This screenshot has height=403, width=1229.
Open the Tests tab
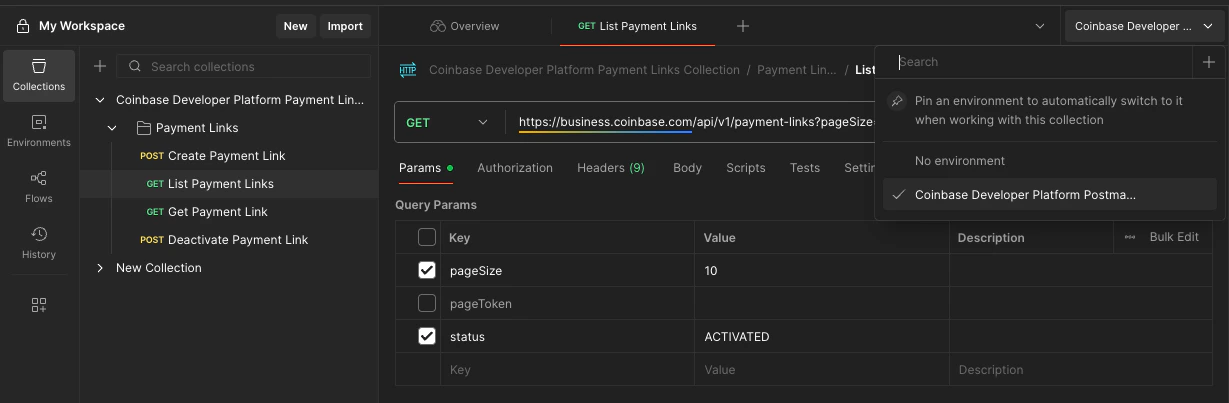pyautogui.click(x=805, y=168)
